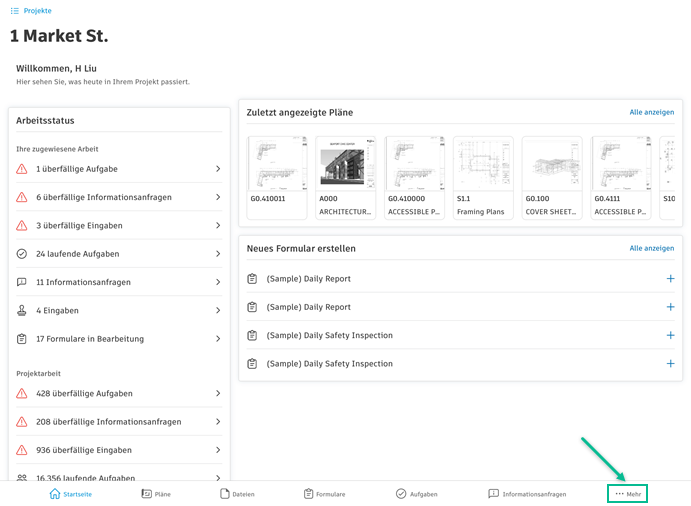Screen dimensions: 691x506
Task: Click the Mehr ellipsis icon
Action: pos(620,494)
